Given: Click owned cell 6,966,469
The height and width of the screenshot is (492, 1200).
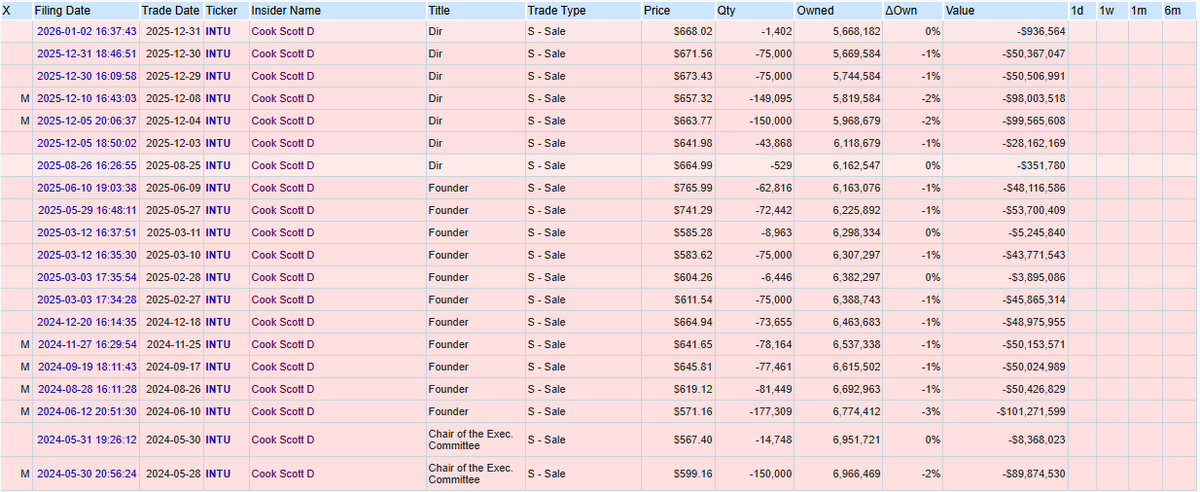Looking at the screenshot, I should tap(857, 474).
